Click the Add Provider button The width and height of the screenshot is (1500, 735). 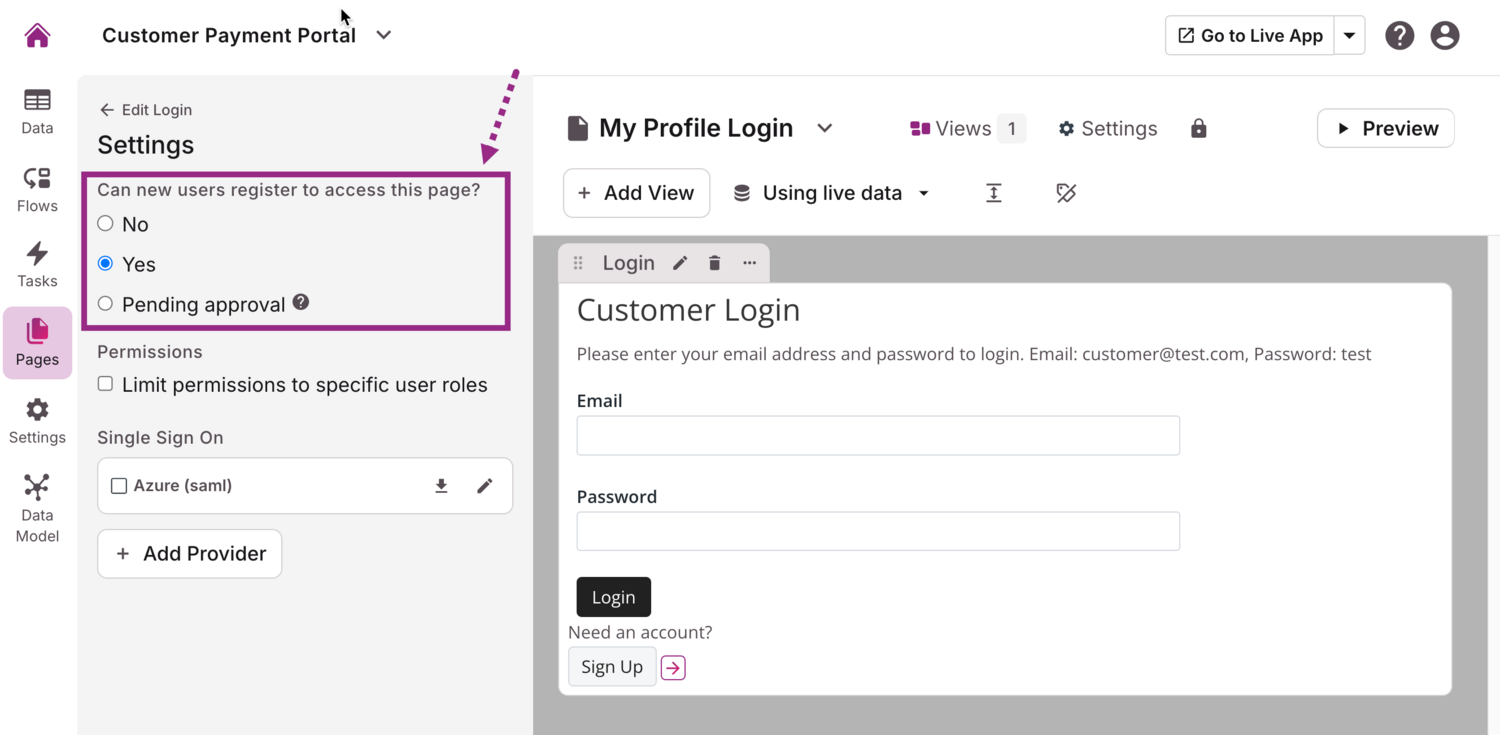tap(189, 554)
